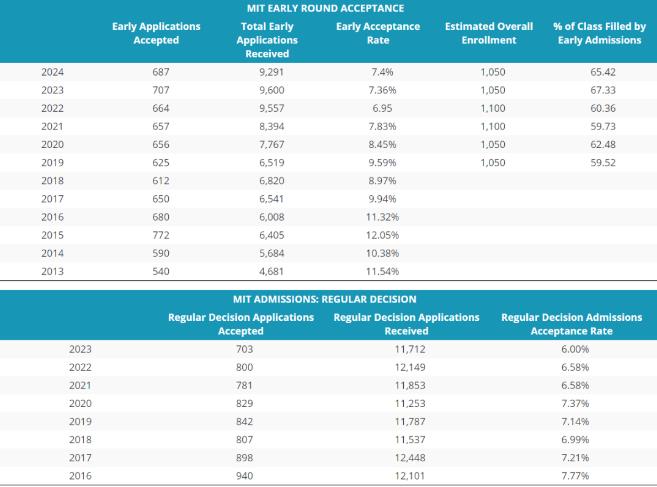Select the 612 early accepted cell
The width and height of the screenshot is (657, 487).
tap(161, 181)
